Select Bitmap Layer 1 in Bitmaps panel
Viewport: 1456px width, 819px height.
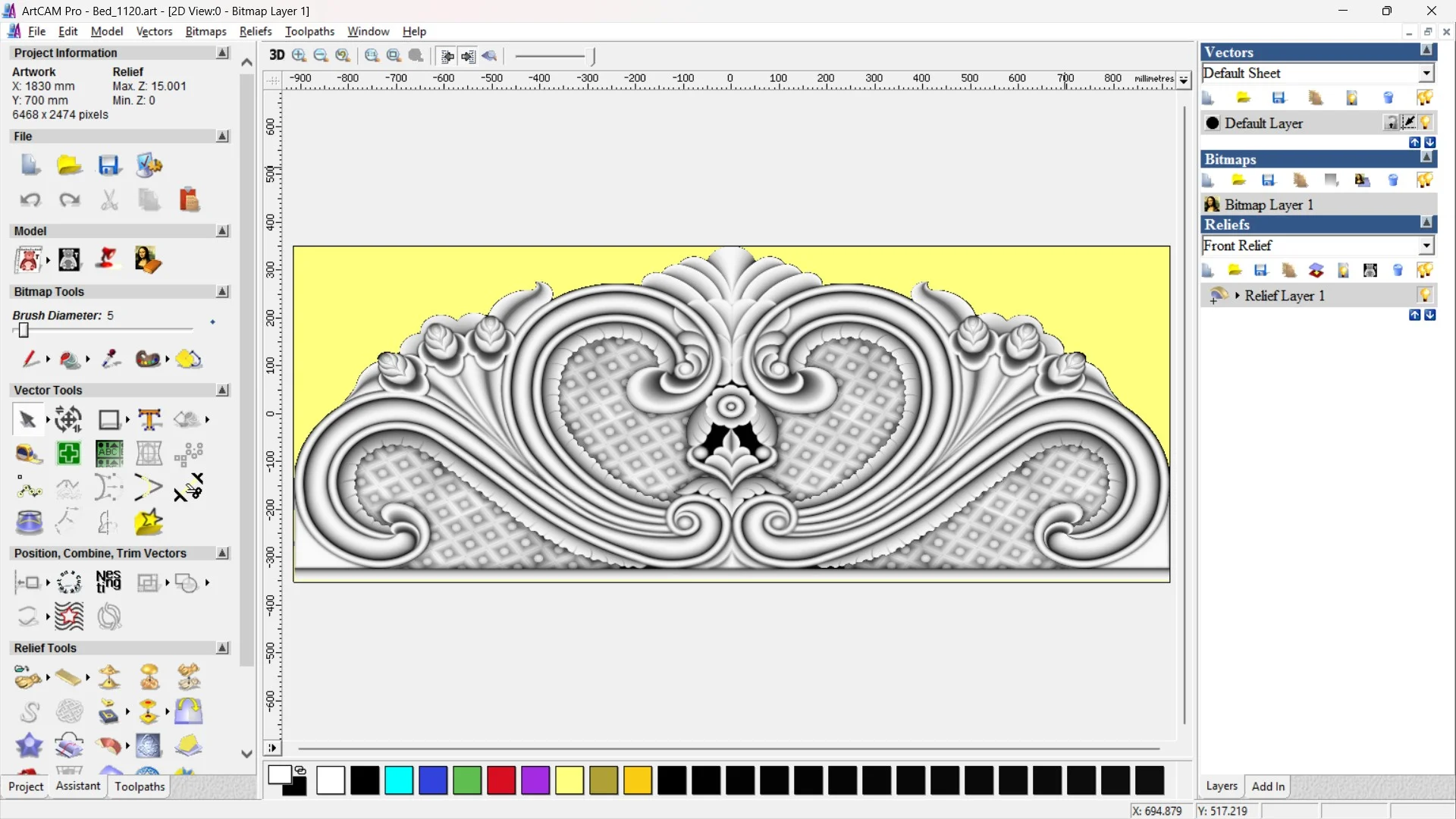coord(1269,205)
